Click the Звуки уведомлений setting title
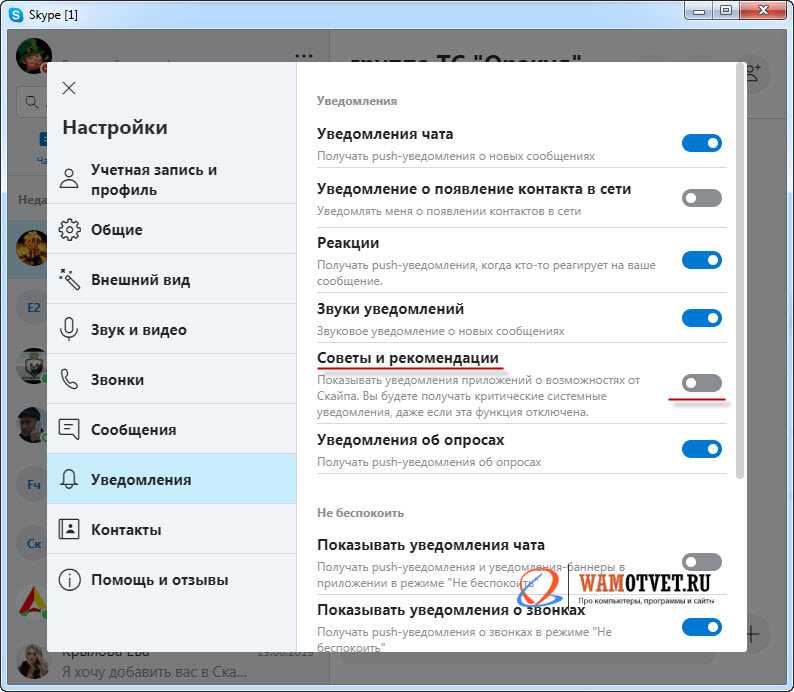 coord(390,309)
